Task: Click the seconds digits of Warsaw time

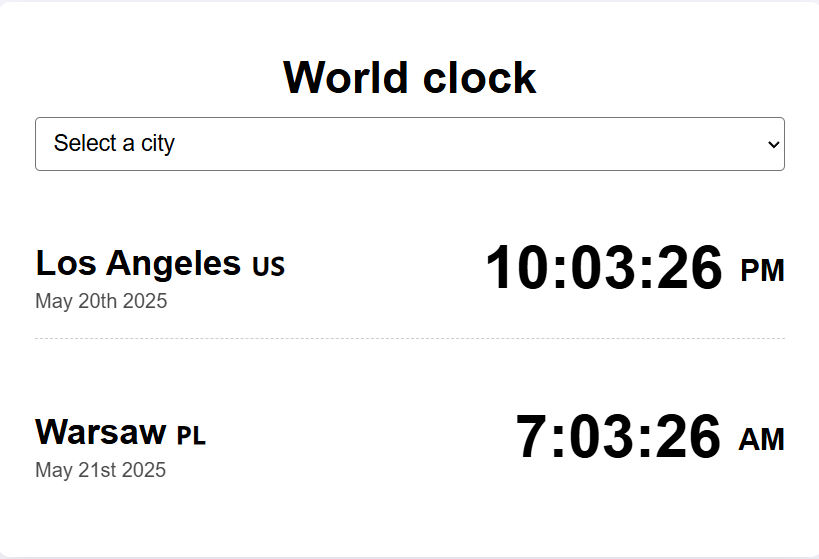Action: (x=688, y=436)
